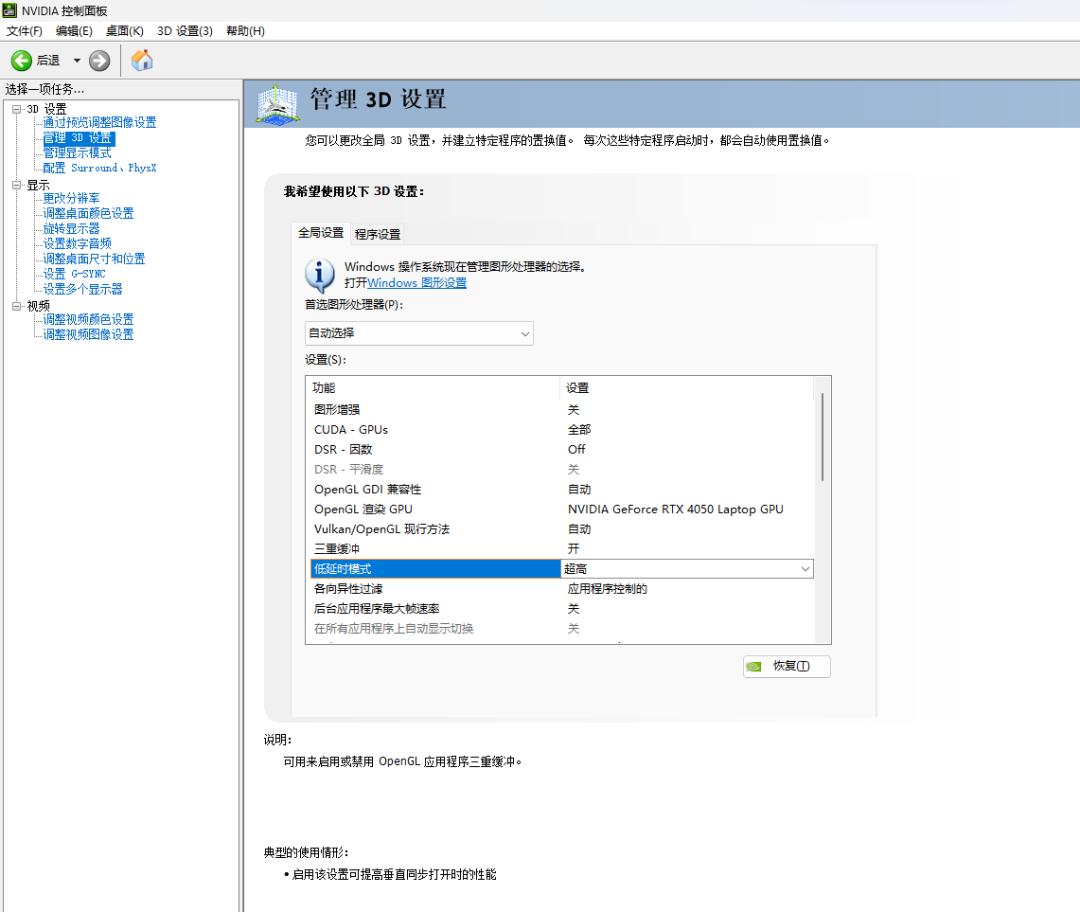Select the DSR - 因数 setting row
Viewport: 1080px width, 912px height.
[x=562, y=450]
